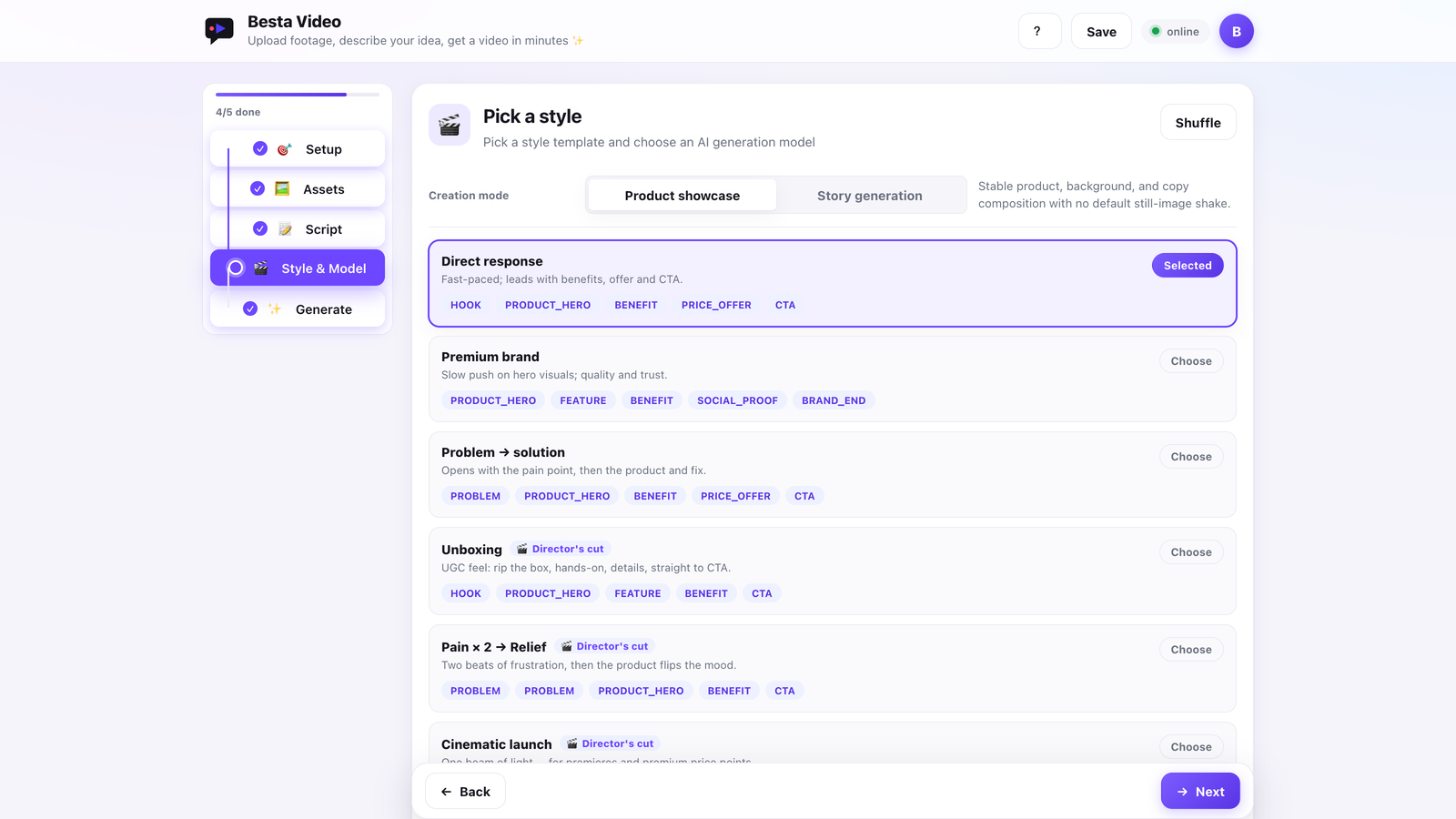Image resolution: width=1456 pixels, height=819 pixels.
Task: Open the Style & Model step
Action: (x=298, y=268)
